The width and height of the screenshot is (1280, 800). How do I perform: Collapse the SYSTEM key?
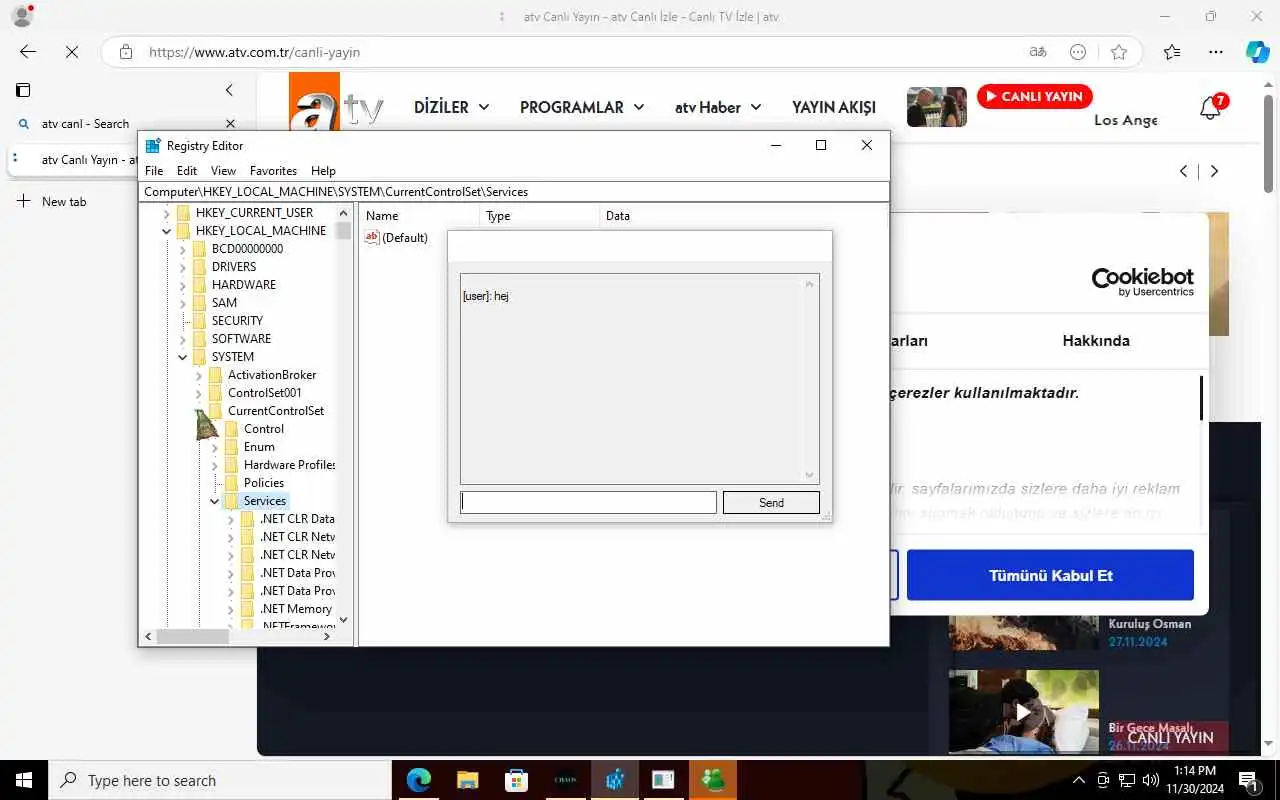[x=183, y=357]
